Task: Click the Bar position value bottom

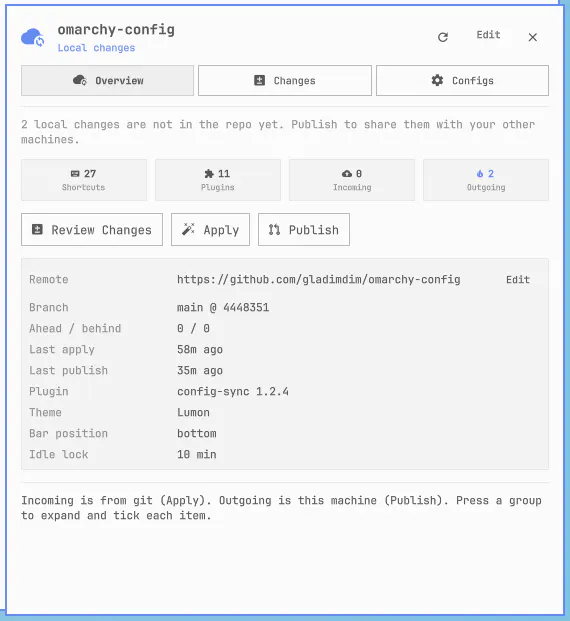Action: [x=196, y=434]
